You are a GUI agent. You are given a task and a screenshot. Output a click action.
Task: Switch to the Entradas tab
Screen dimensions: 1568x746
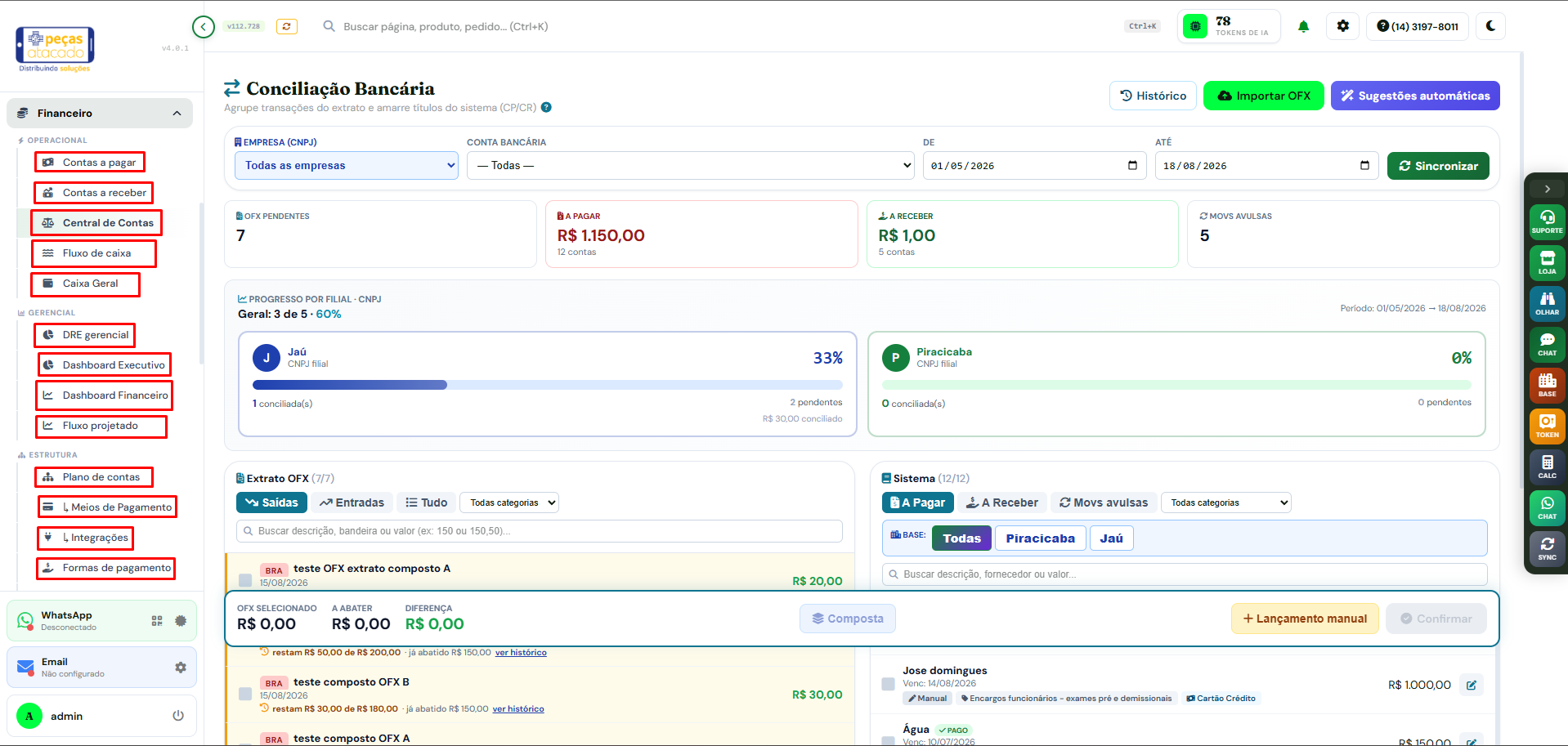[352, 503]
